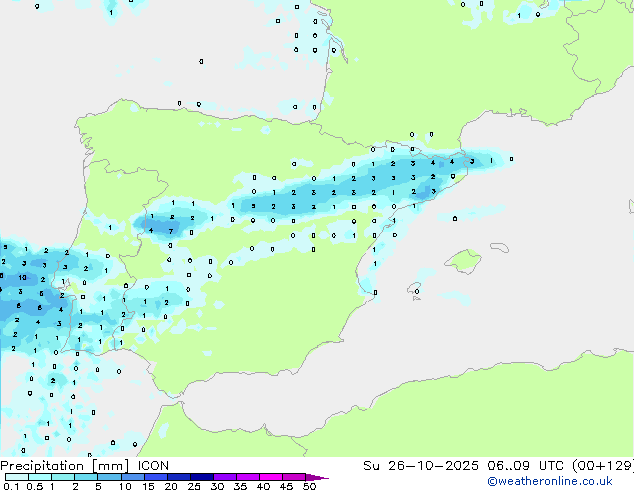Pick the 15–20 mm legend color swatch
This screenshot has width=634, height=490.
(x=156, y=477)
